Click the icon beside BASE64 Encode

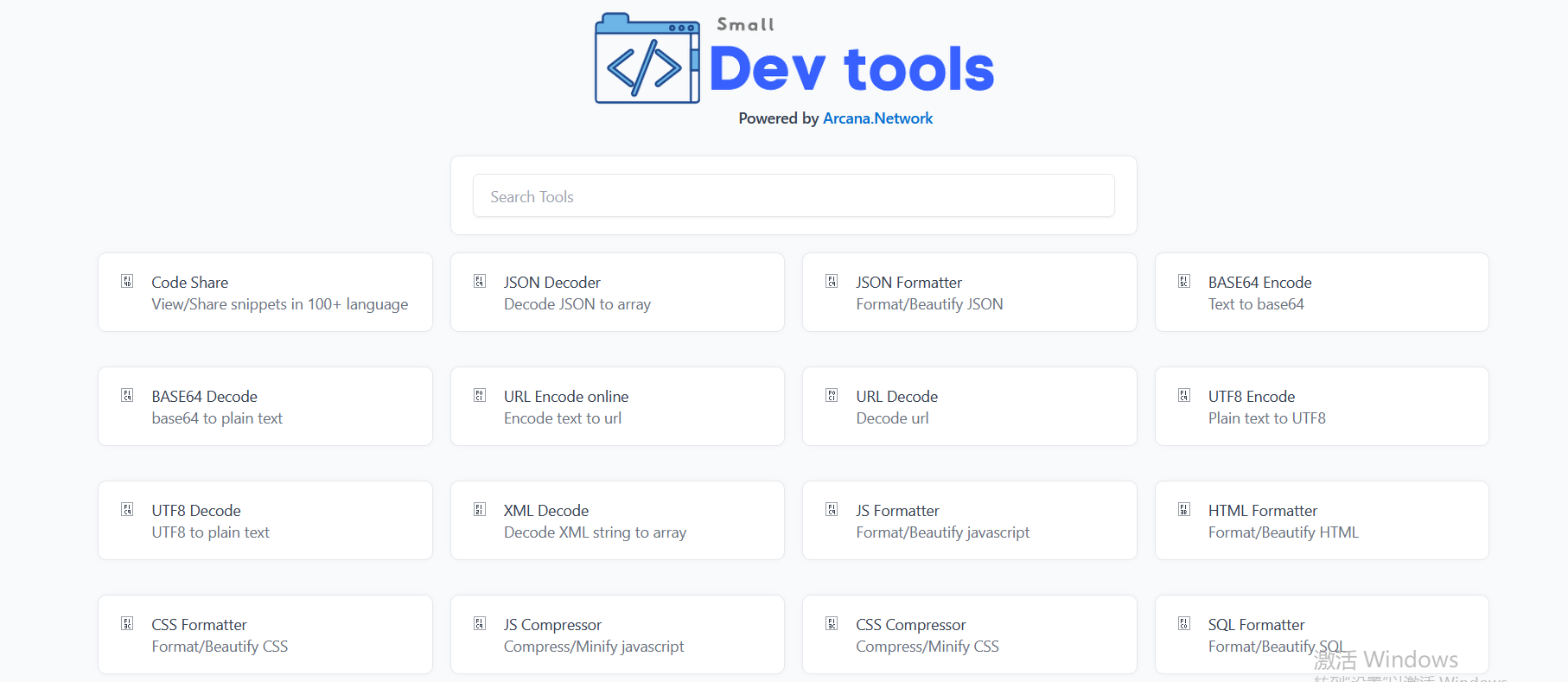1184,281
